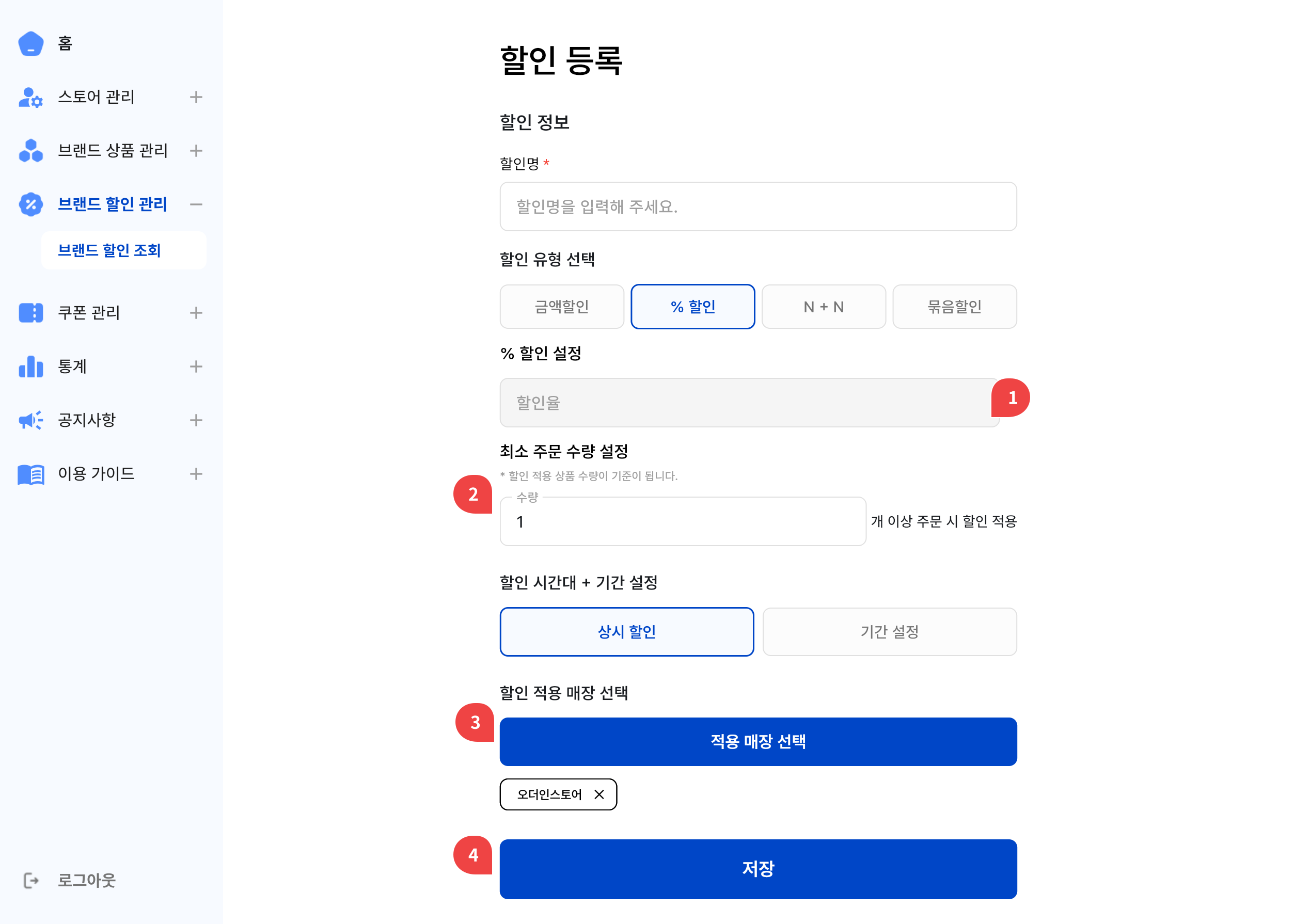The image size is (1294, 924).
Task: Click the 이용 가이드 book icon
Action: tap(31, 474)
